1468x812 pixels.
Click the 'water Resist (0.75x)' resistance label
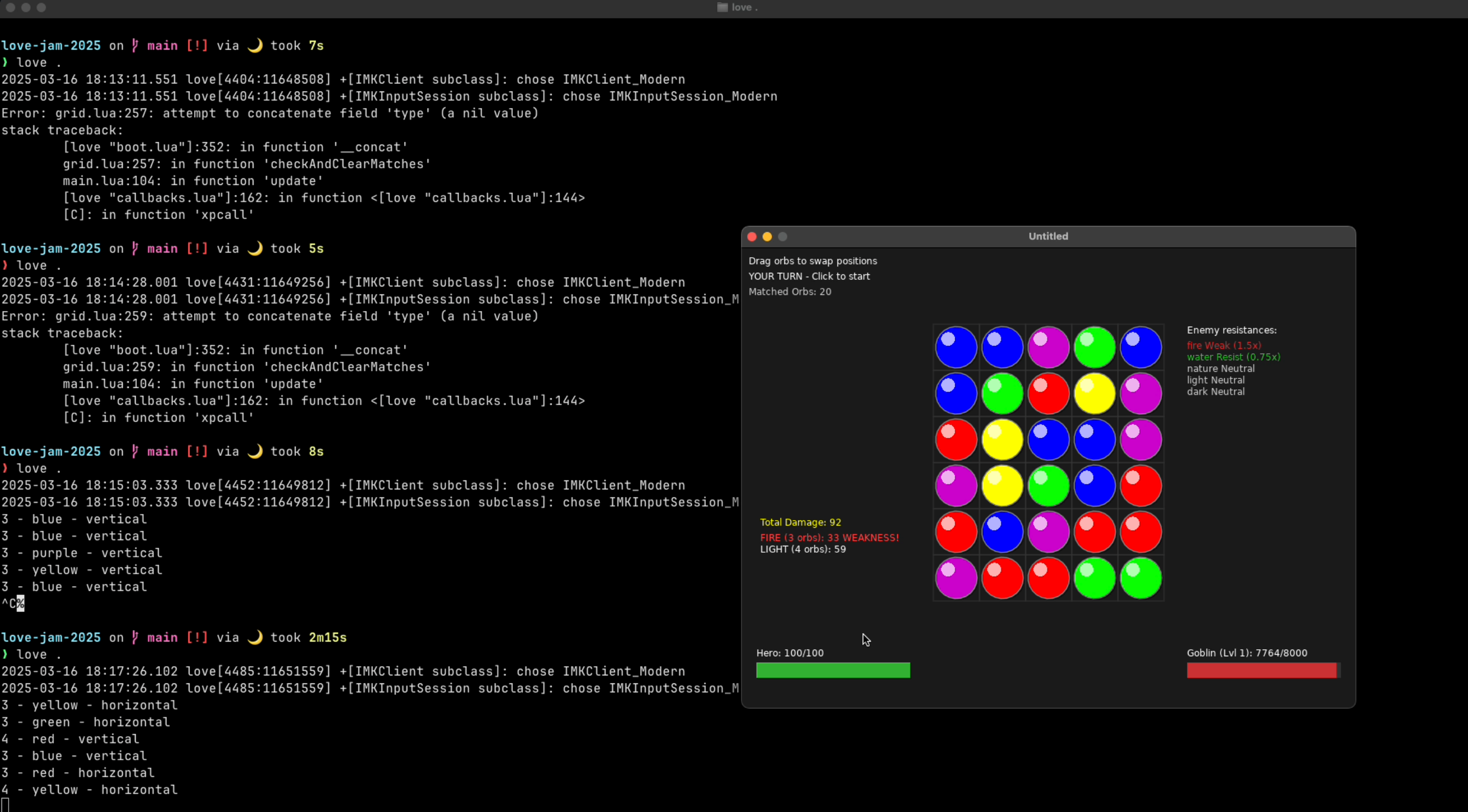(1233, 357)
